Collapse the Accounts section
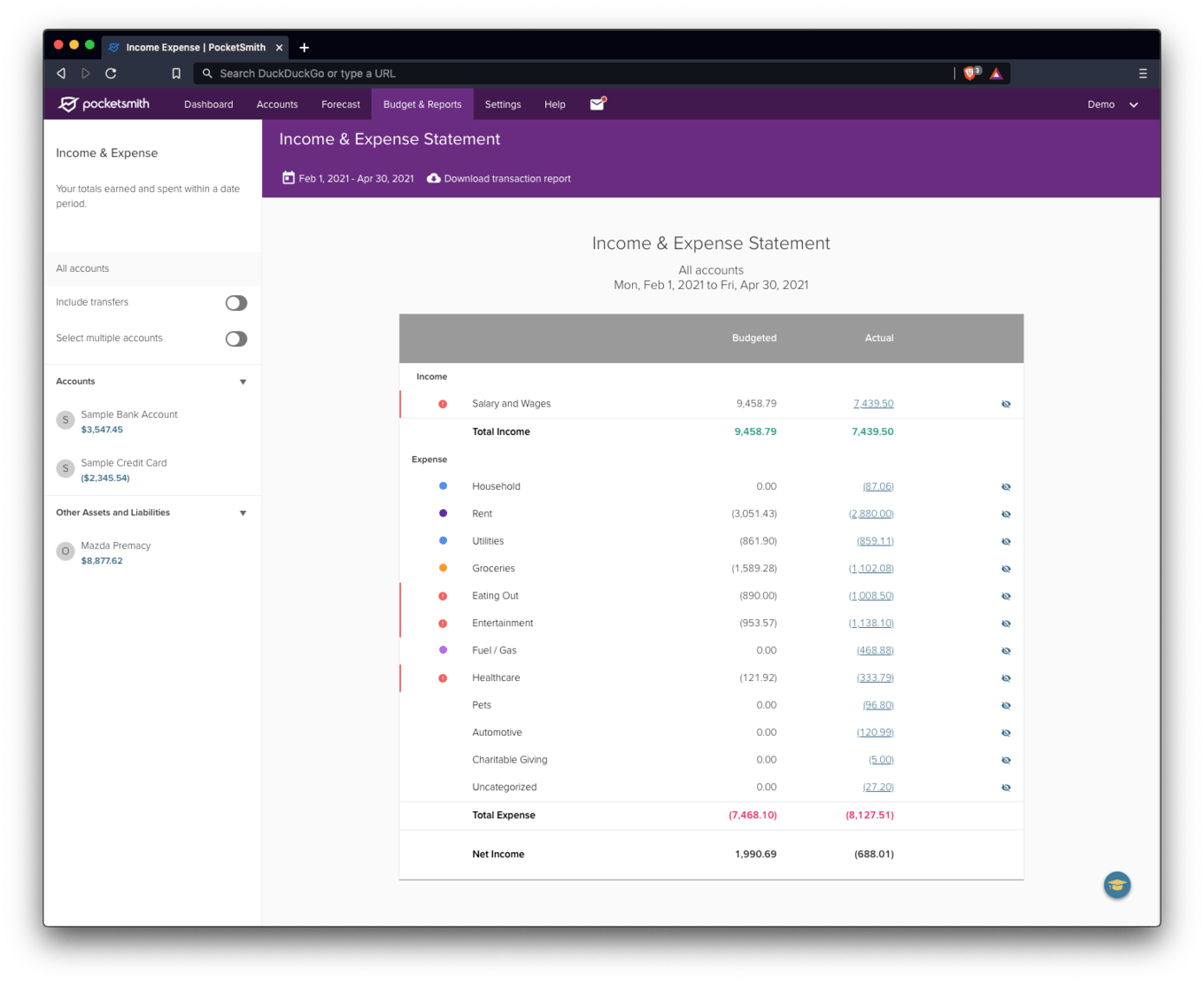 tap(243, 382)
